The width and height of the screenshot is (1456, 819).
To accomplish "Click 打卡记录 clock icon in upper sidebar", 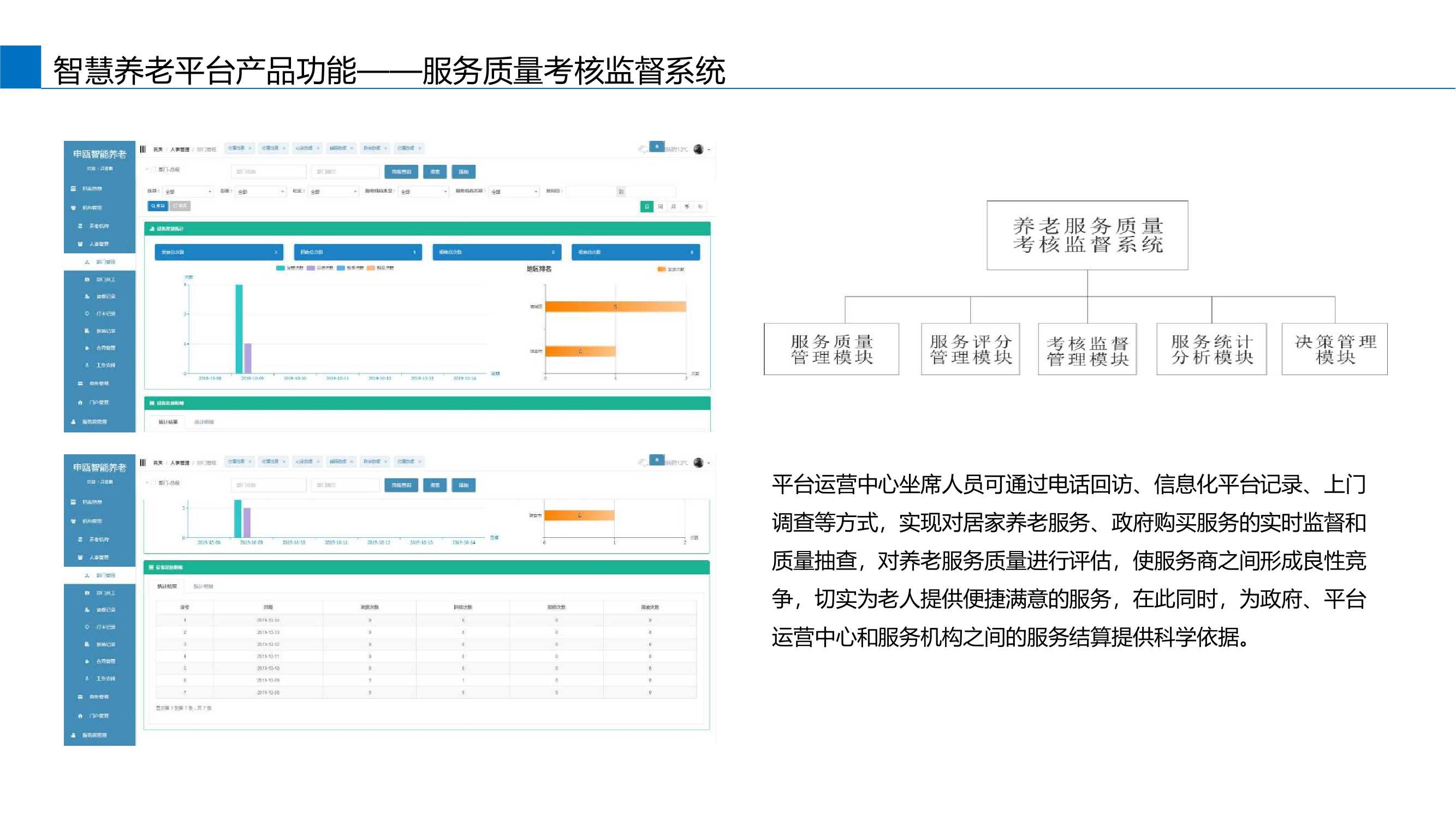I will point(87,313).
